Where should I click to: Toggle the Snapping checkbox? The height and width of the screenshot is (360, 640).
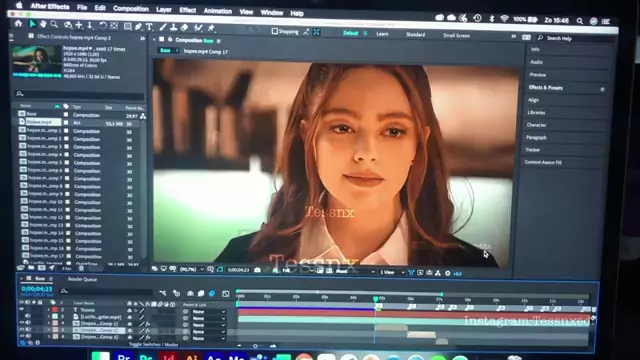tap(275, 31)
